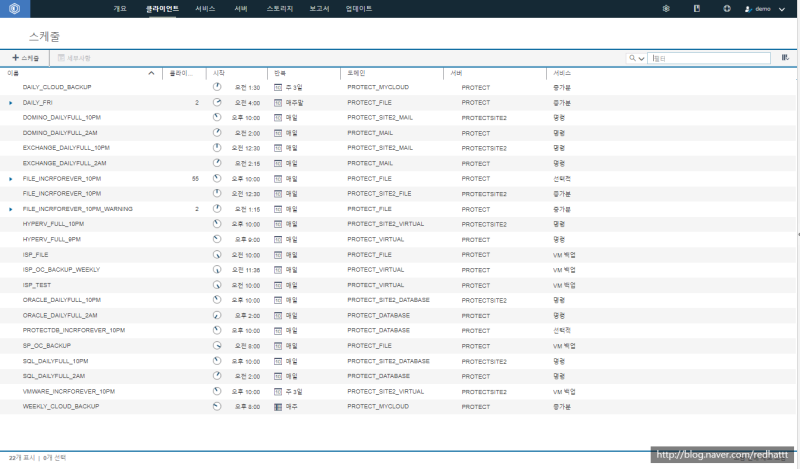The width and height of the screenshot is (800, 469).
Task: Click the clock icon for DOMINO_DAILYFULL_10PM
Action: (x=217, y=117)
